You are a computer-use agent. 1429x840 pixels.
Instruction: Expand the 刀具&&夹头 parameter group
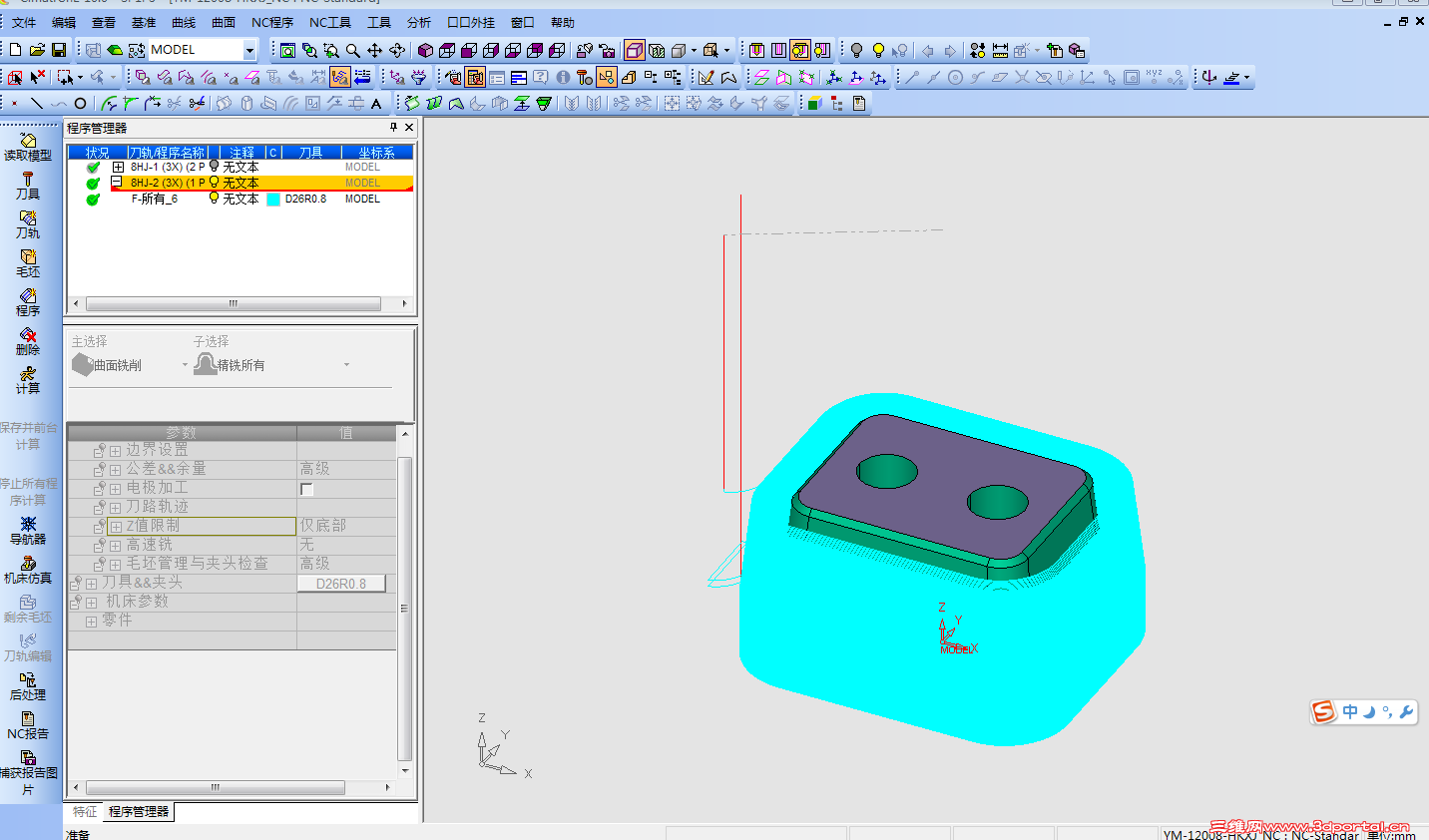pos(91,584)
